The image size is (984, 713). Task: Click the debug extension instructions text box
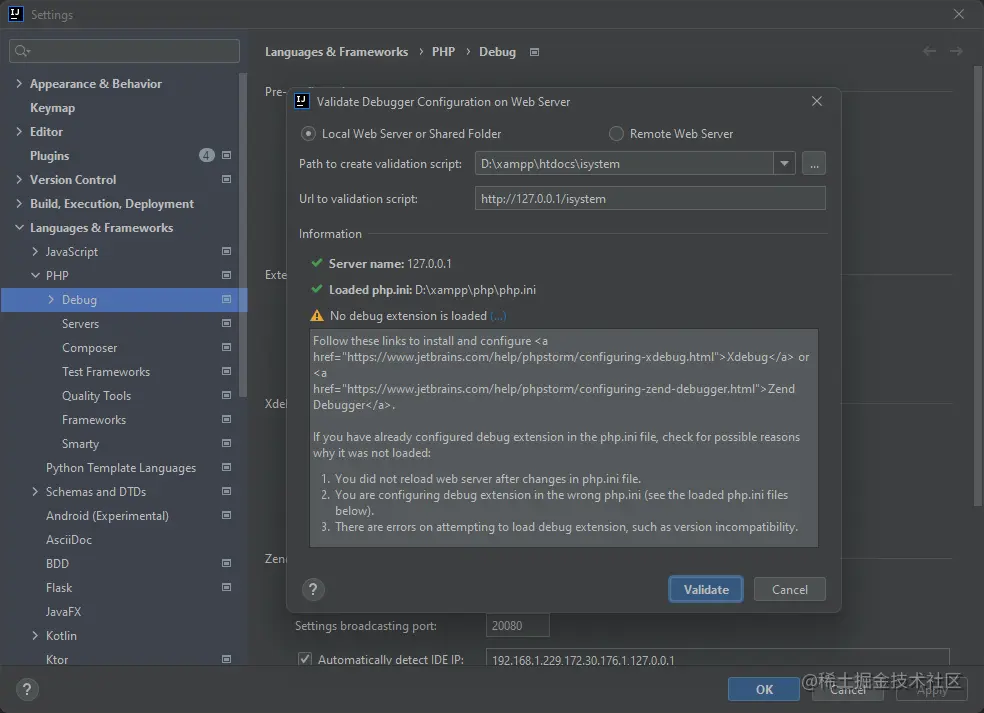tap(564, 437)
